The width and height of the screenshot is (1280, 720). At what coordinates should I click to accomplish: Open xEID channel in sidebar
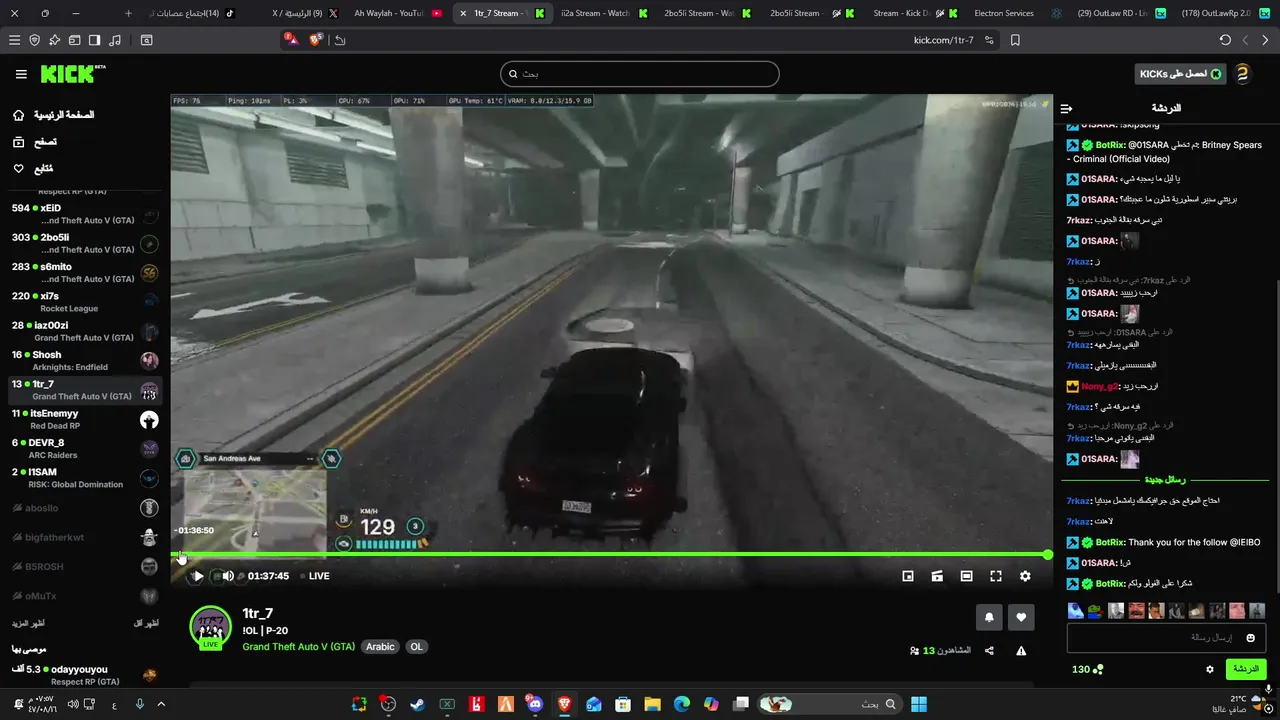(85, 214)
